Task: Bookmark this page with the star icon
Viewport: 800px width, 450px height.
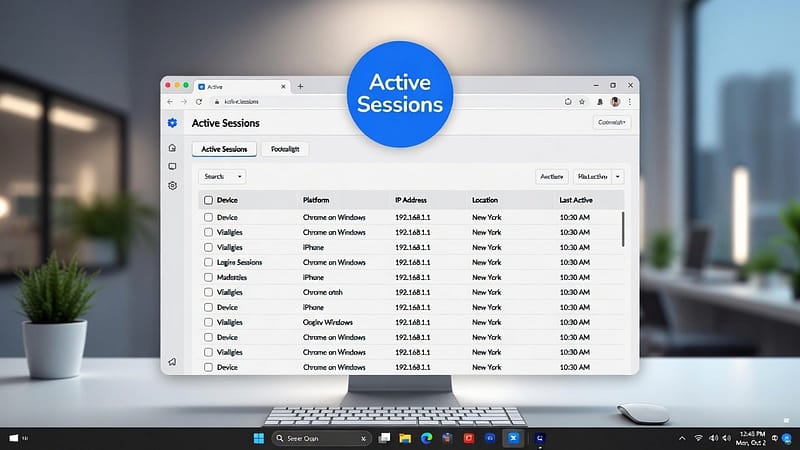Action: 582,102
